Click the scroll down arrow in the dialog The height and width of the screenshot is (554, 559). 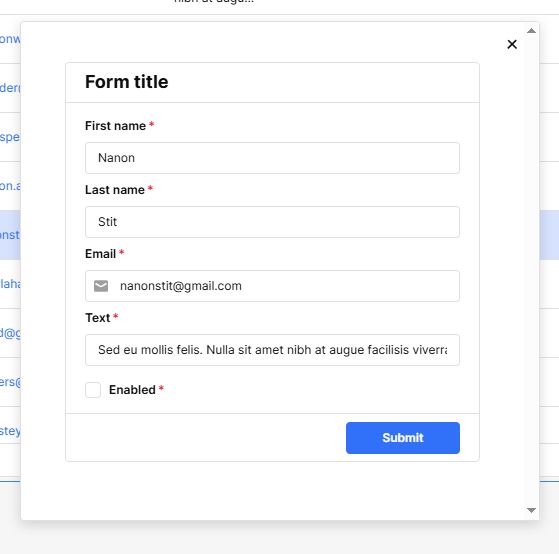point(531,510)
